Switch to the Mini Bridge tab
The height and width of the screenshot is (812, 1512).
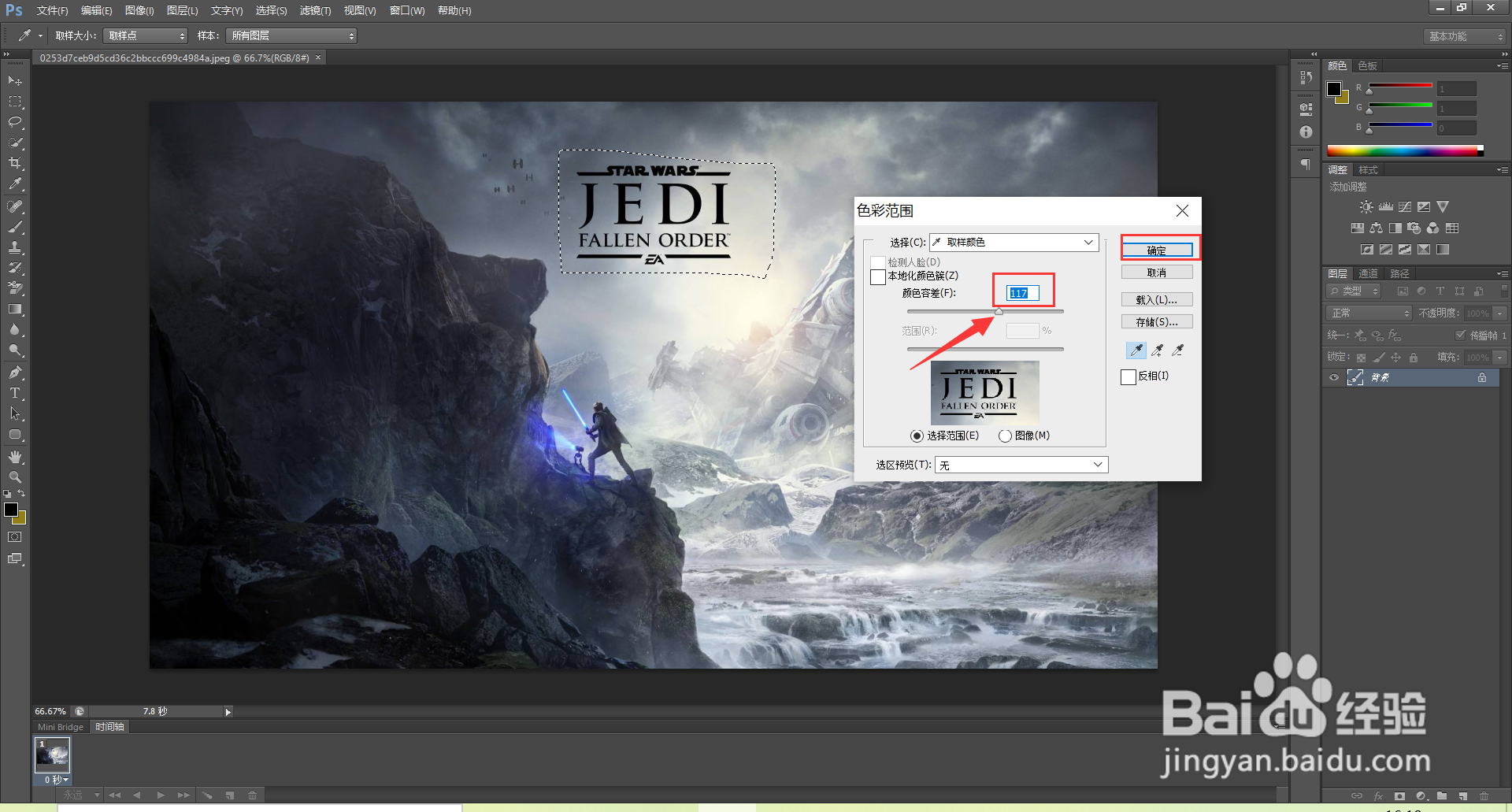(x=61, y=727)
